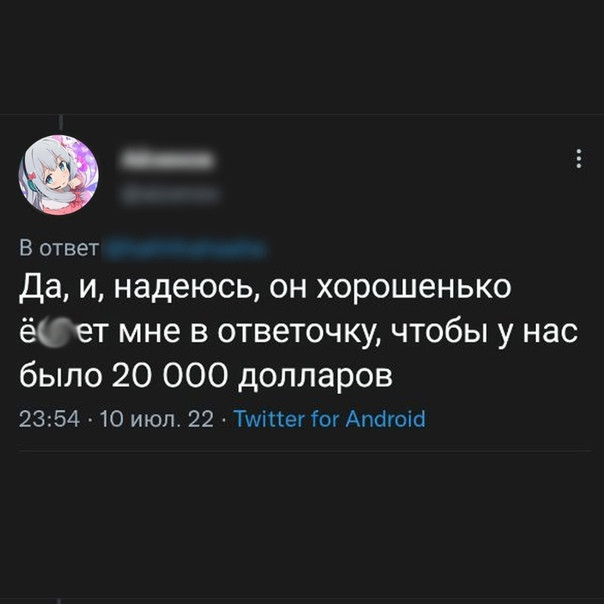
Task: Open the three-dot more options menu
Action: pos(578,158)
